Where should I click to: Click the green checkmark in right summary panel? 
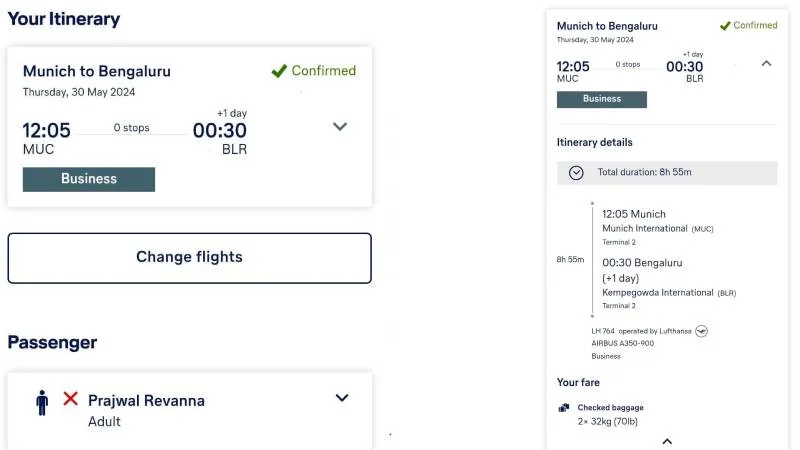point(725,26)
